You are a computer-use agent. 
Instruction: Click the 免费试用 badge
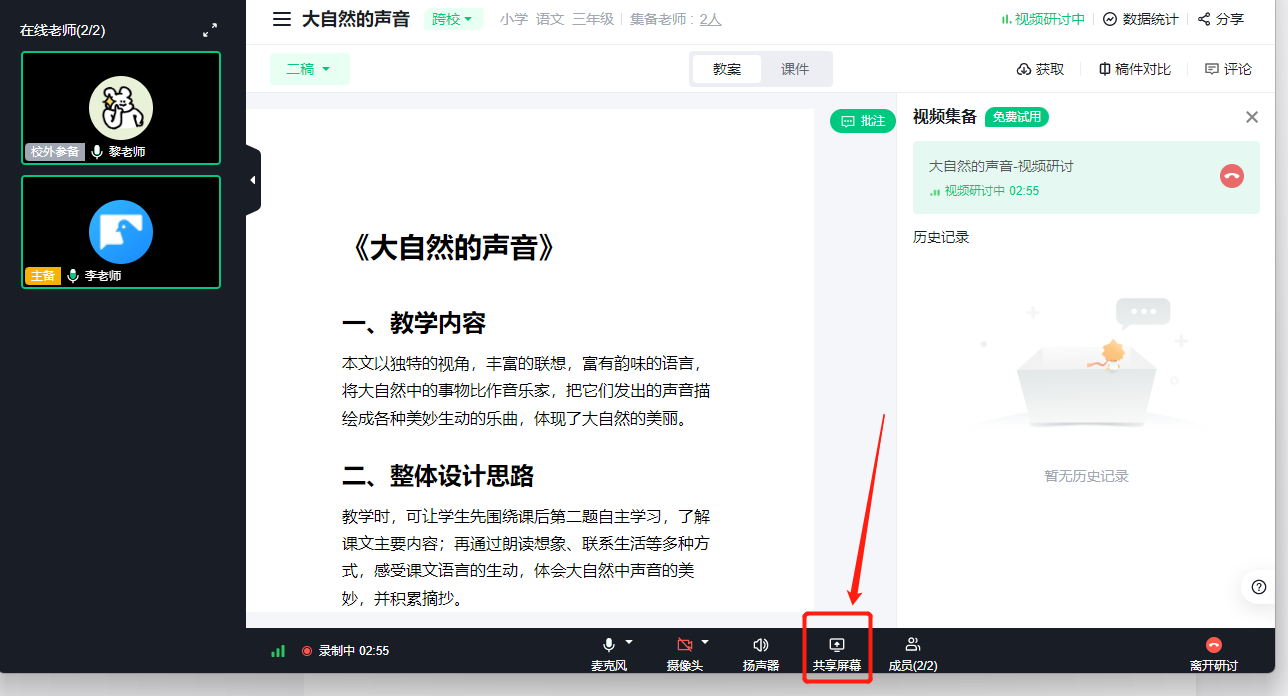pos(1017,117)
